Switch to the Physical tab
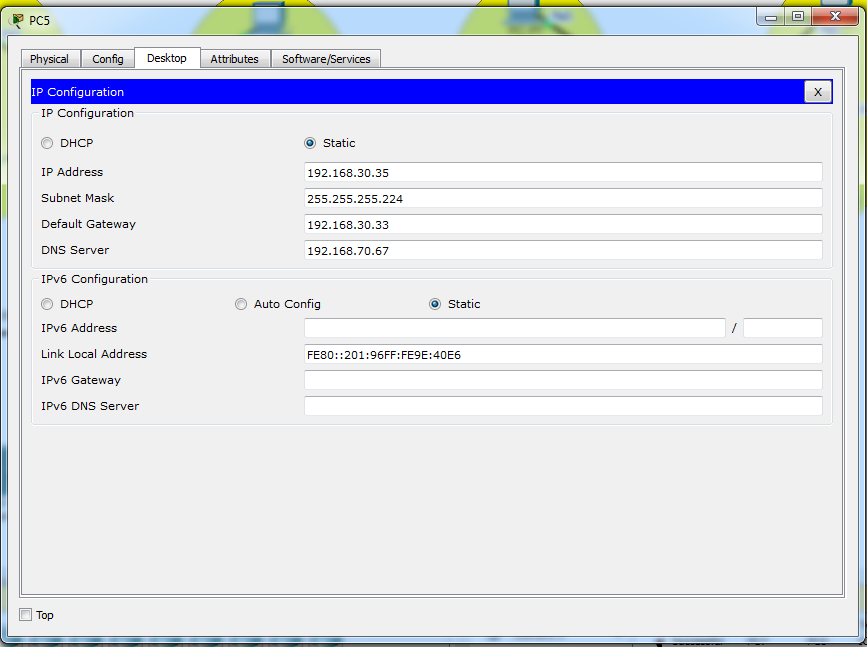Screen dimensions: 867x647 [x=49, y=58]
